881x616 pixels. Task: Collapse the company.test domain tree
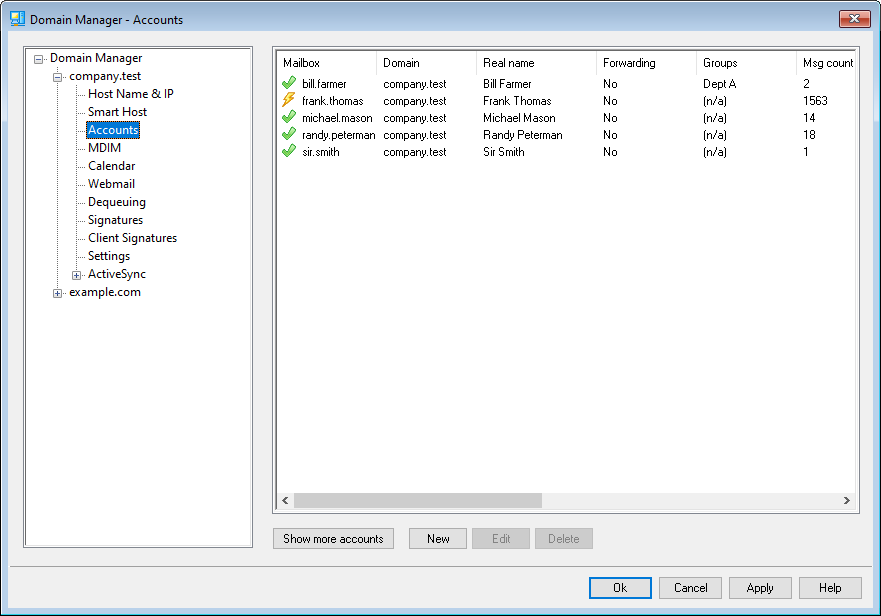(x=58, y=77)
